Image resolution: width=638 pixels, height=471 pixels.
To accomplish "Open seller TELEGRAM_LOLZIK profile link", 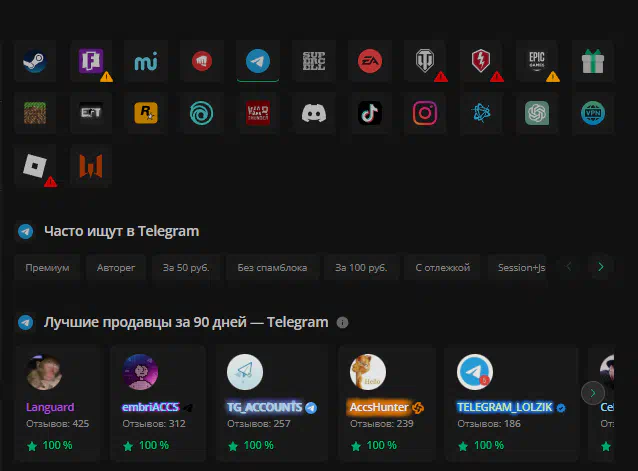I will point(505,407).
